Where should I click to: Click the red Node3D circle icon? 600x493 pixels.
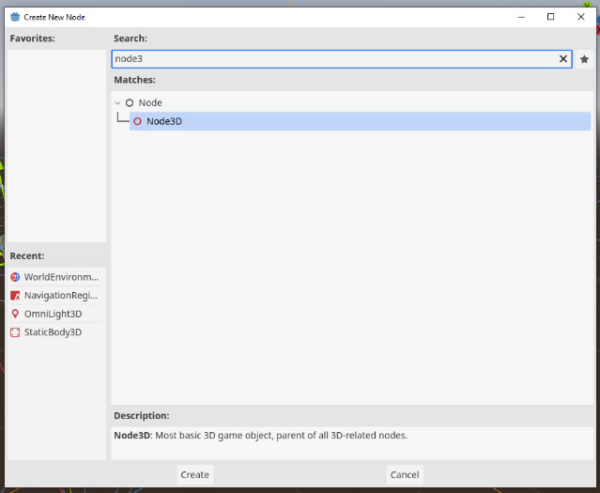(x=137, y=121)
